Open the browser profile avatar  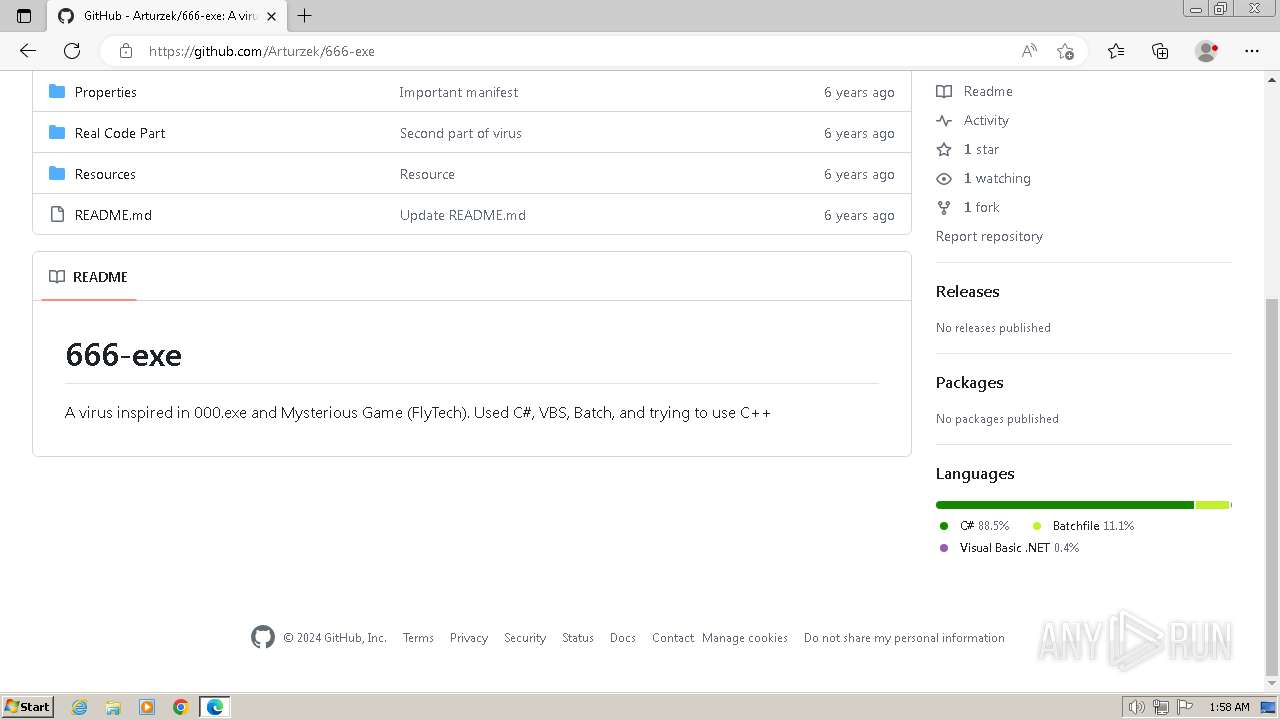pos(1207,51)
